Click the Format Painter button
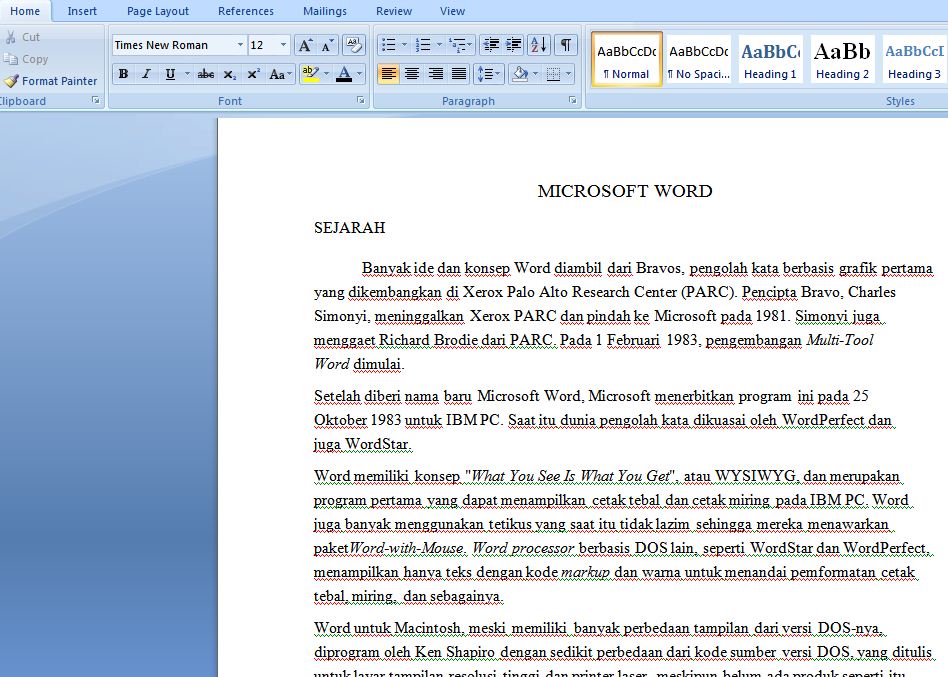The image size is (948, 677). pos(55,81)
